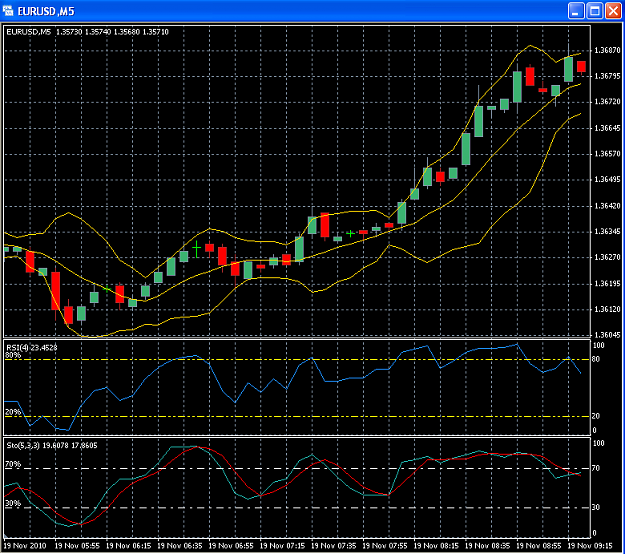Click the EURUSD,M5 OHLC header label
The image size is (625, 554).
pos(88,32)
